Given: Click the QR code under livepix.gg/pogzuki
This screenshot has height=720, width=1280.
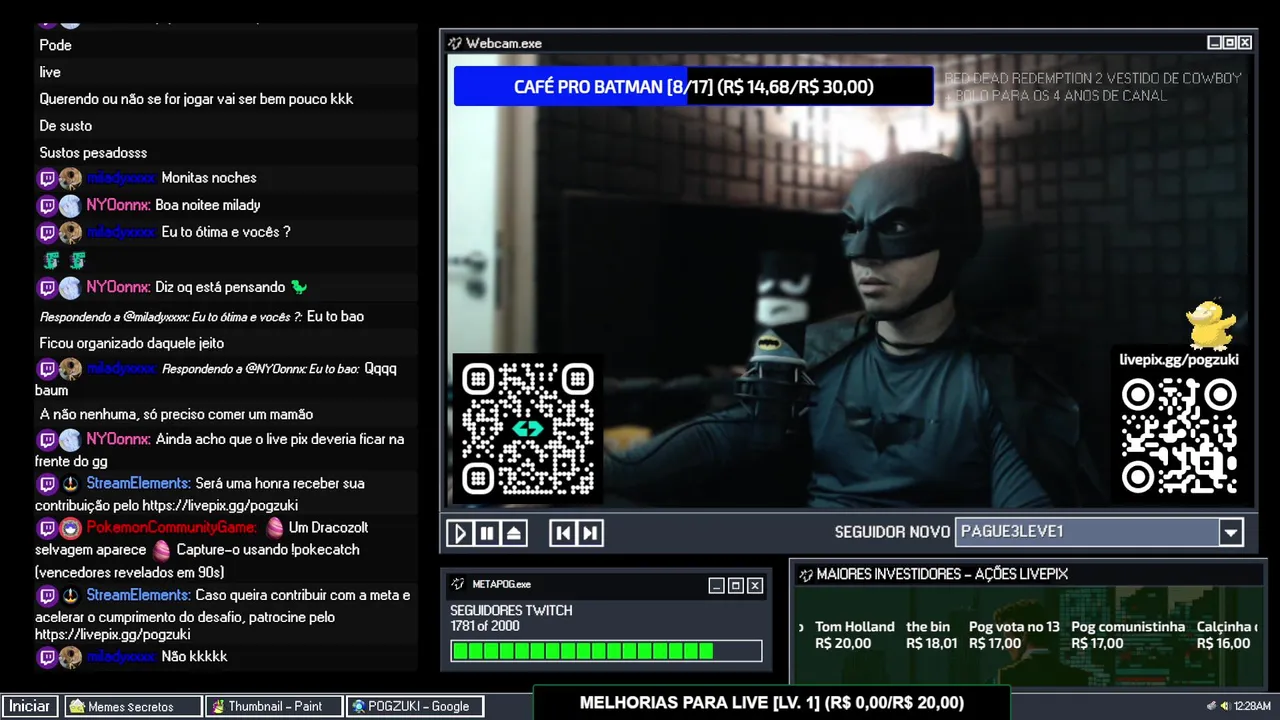Looking at the screenshot, I should tap(1179, 436).
